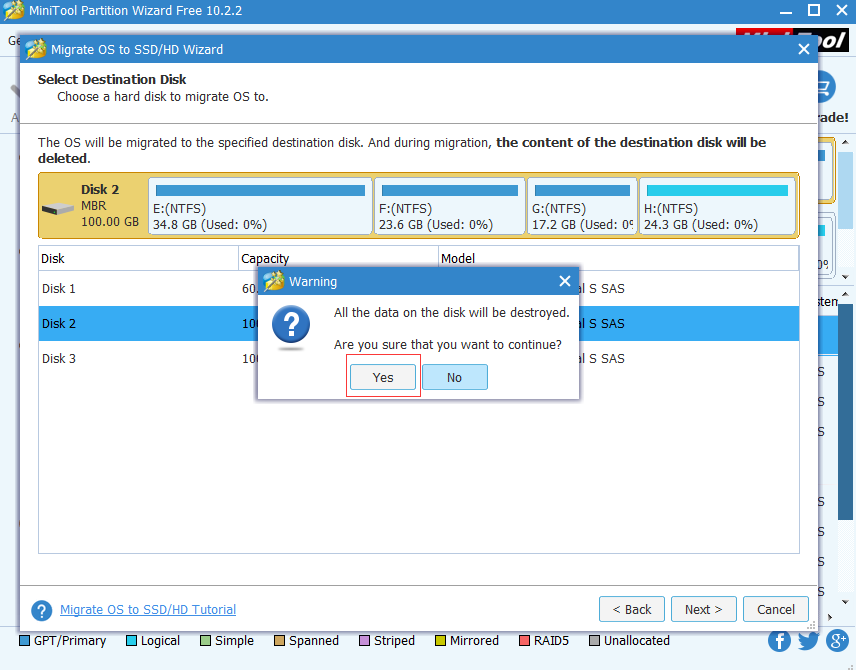Cancel the Migrate OS wizard
The width and height of the screenshot is (856, 670).
click(x=775, y=609)
